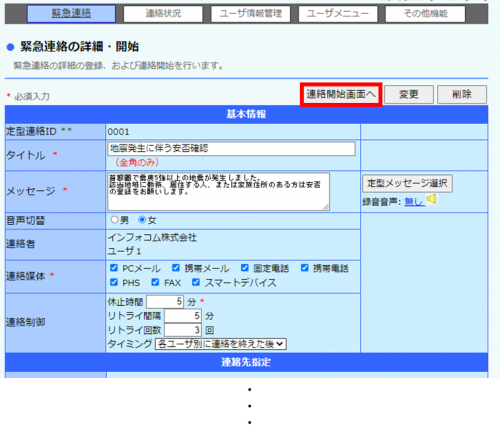The width and height of the screenshot is (500, 440).
Task: Grab the message textarea resize handle
Action: pyautogui.click(x=326, y=207)
